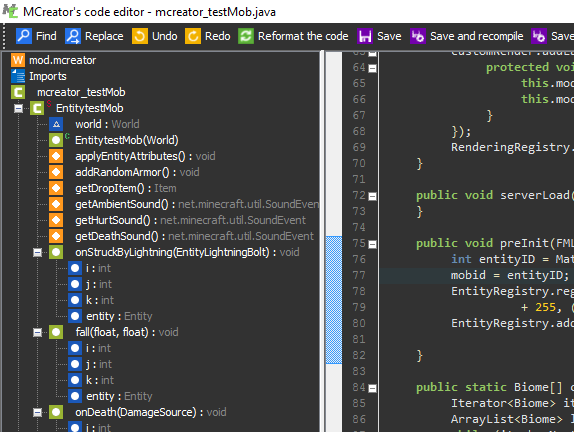Click the getDropItem method diamond icon

click(56, 188)
